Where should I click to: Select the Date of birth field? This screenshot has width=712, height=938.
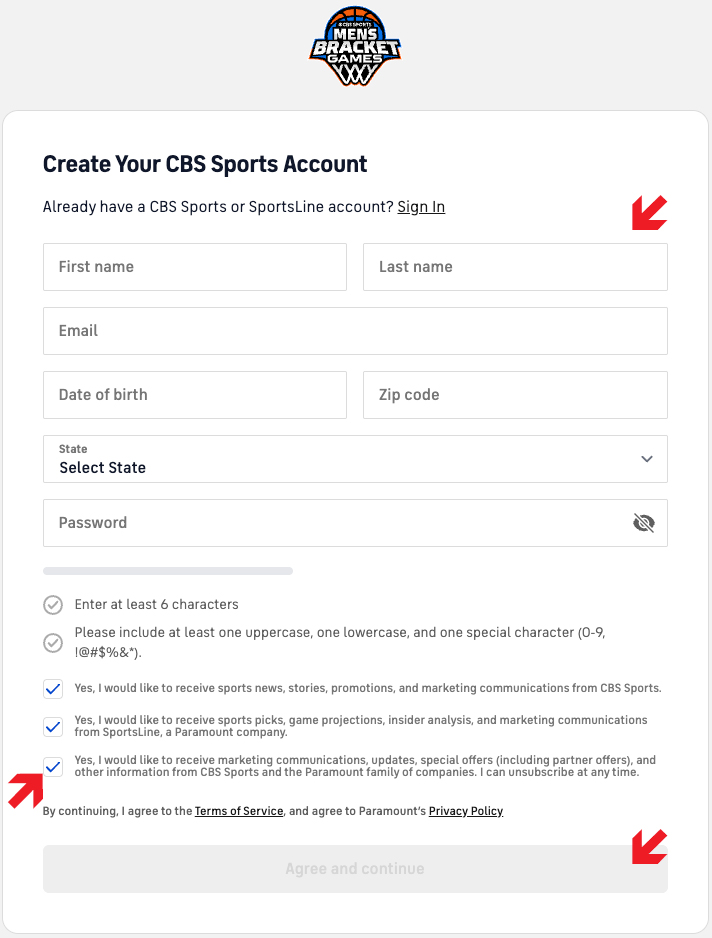[195, 395]
